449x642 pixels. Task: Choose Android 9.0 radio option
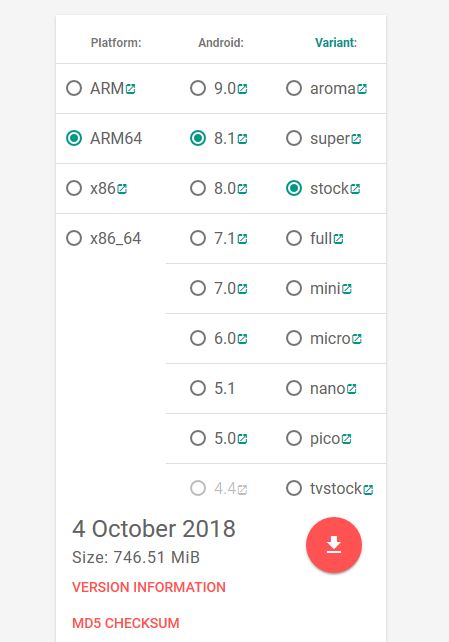click(198, 88)
